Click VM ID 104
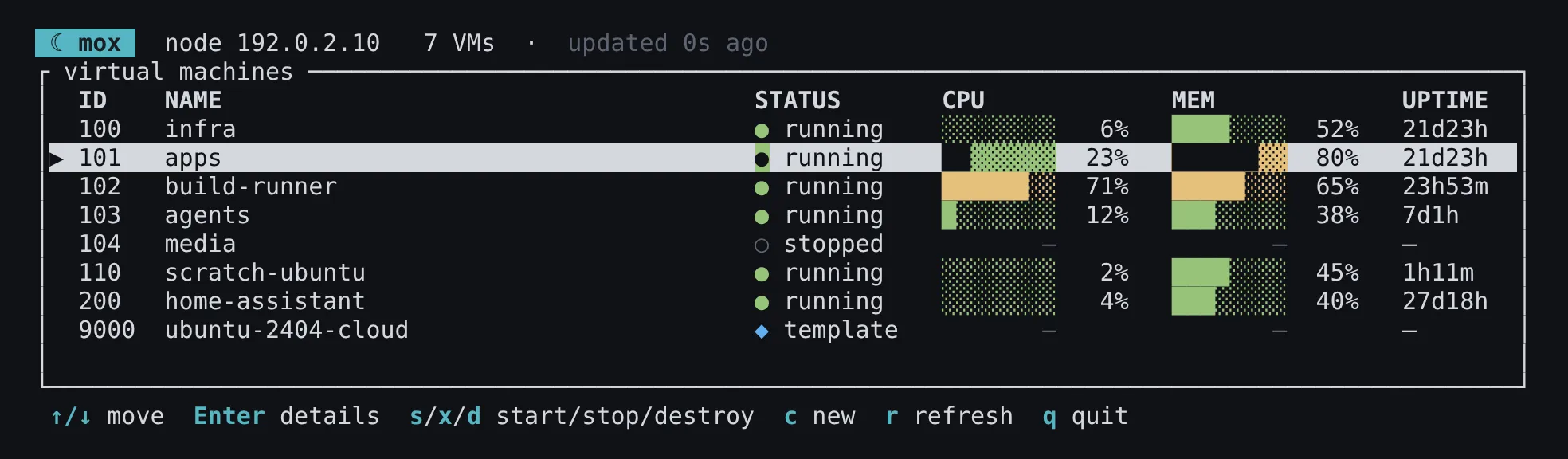Screen dimensions: 1568x459 click(100, 244)
